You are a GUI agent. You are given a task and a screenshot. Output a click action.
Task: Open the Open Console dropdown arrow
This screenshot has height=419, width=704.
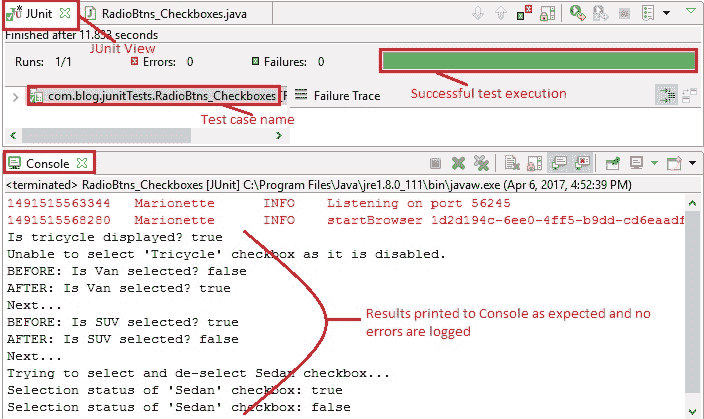(x=693, y=163)
